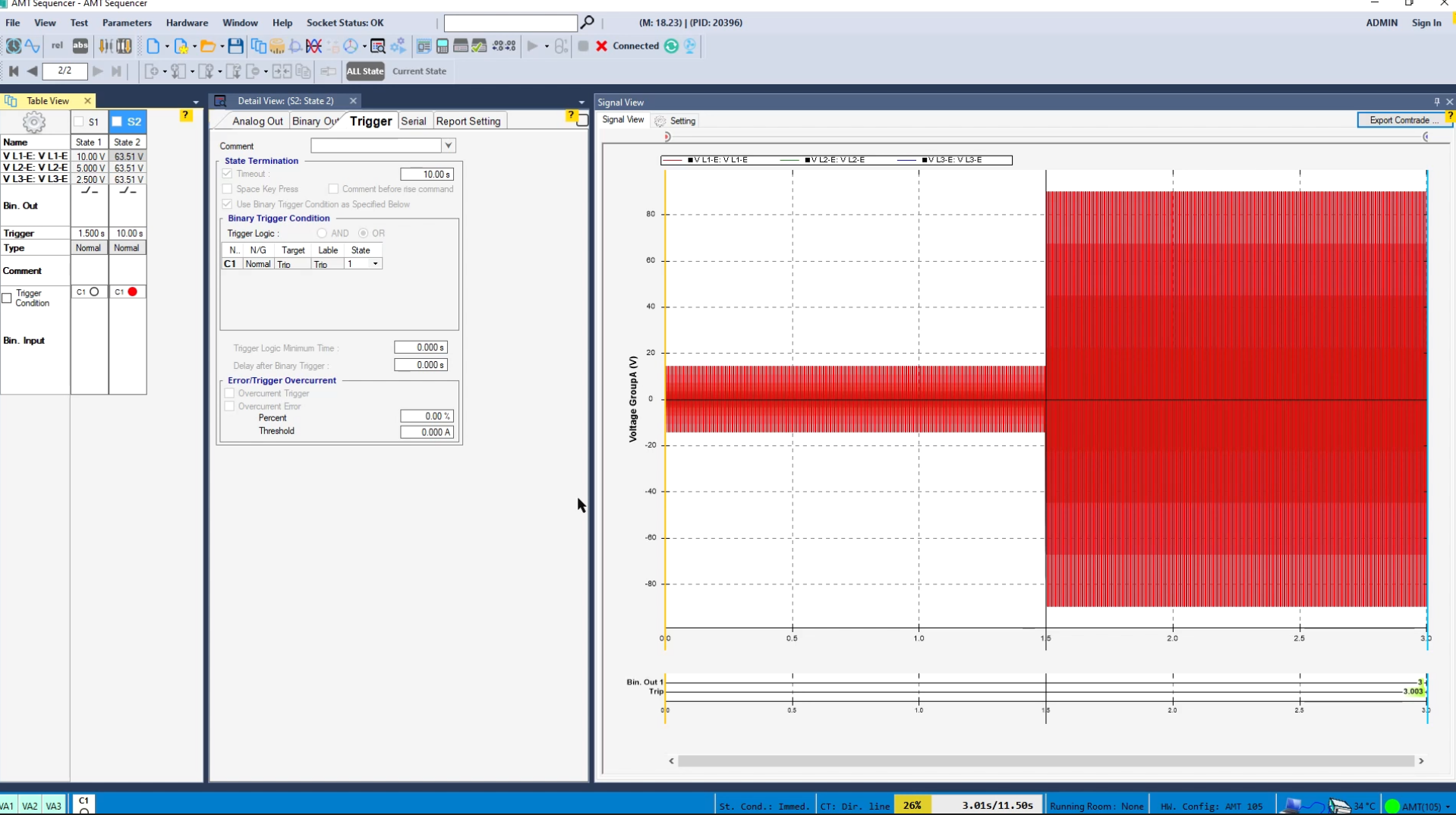Open the C1 State dropdown
Screen dimensions: 1456x815
(375, 264)
